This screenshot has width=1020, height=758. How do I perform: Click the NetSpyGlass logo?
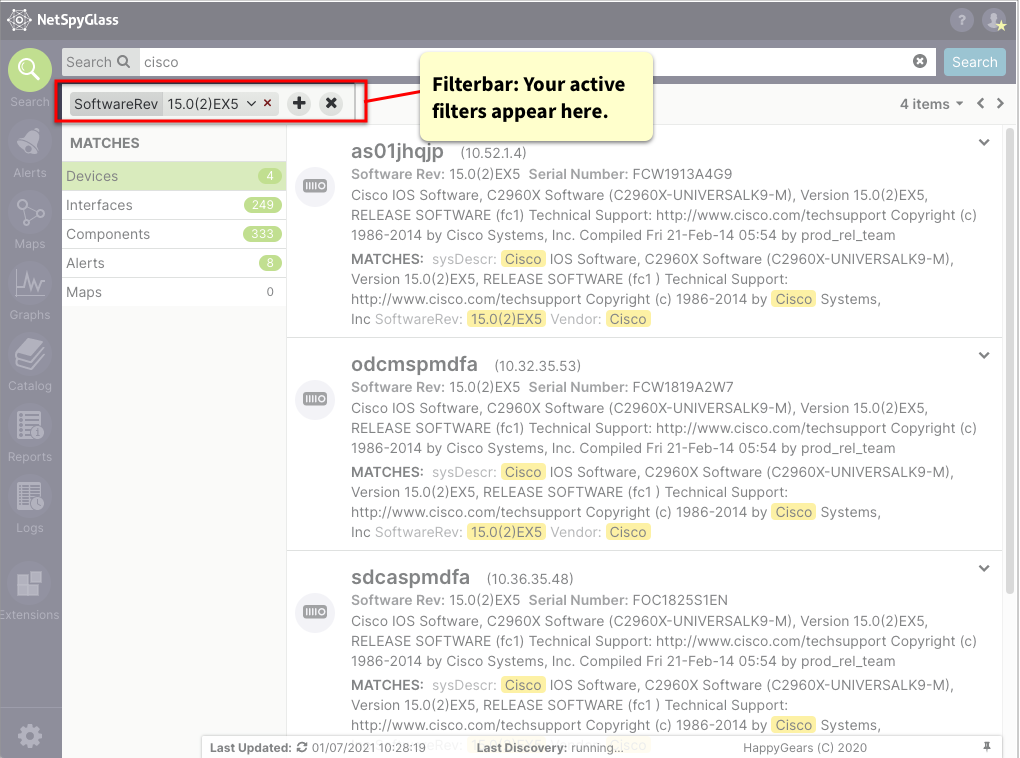(63, 20)
